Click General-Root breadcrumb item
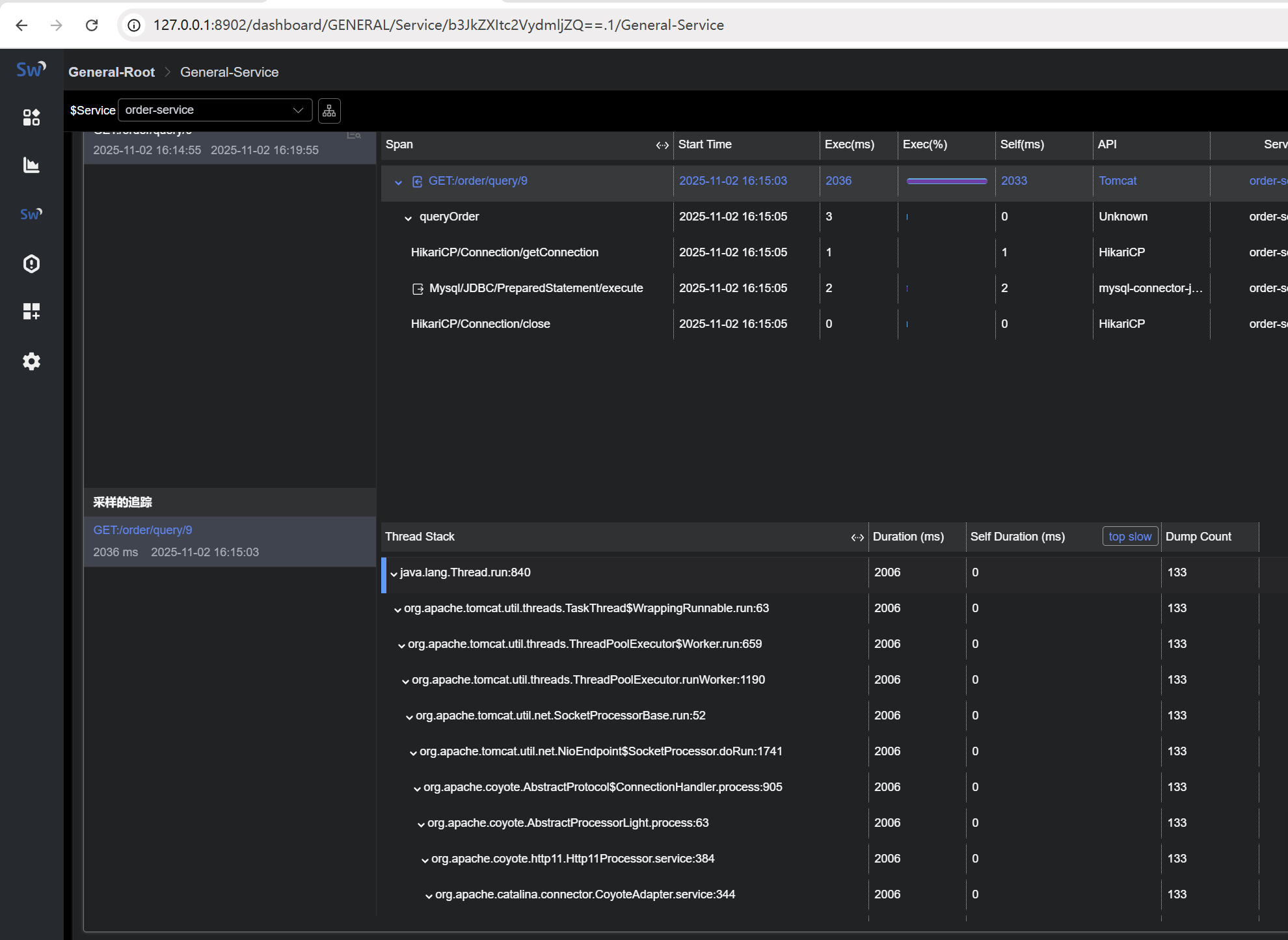 111,72
